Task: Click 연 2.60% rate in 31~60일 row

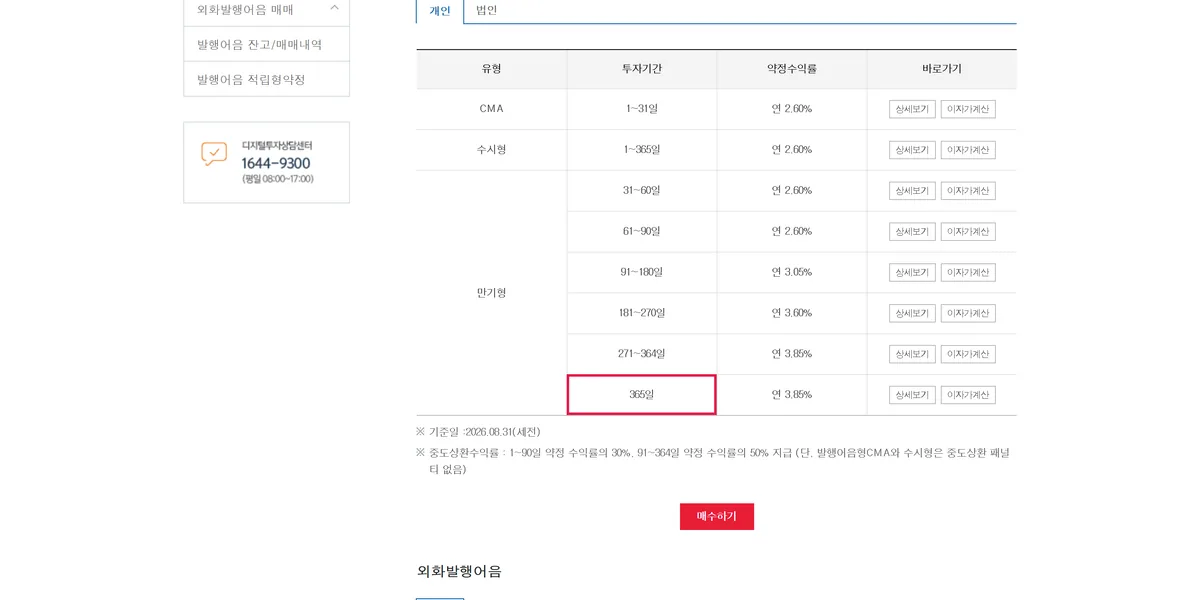Action: coord(792,191)
